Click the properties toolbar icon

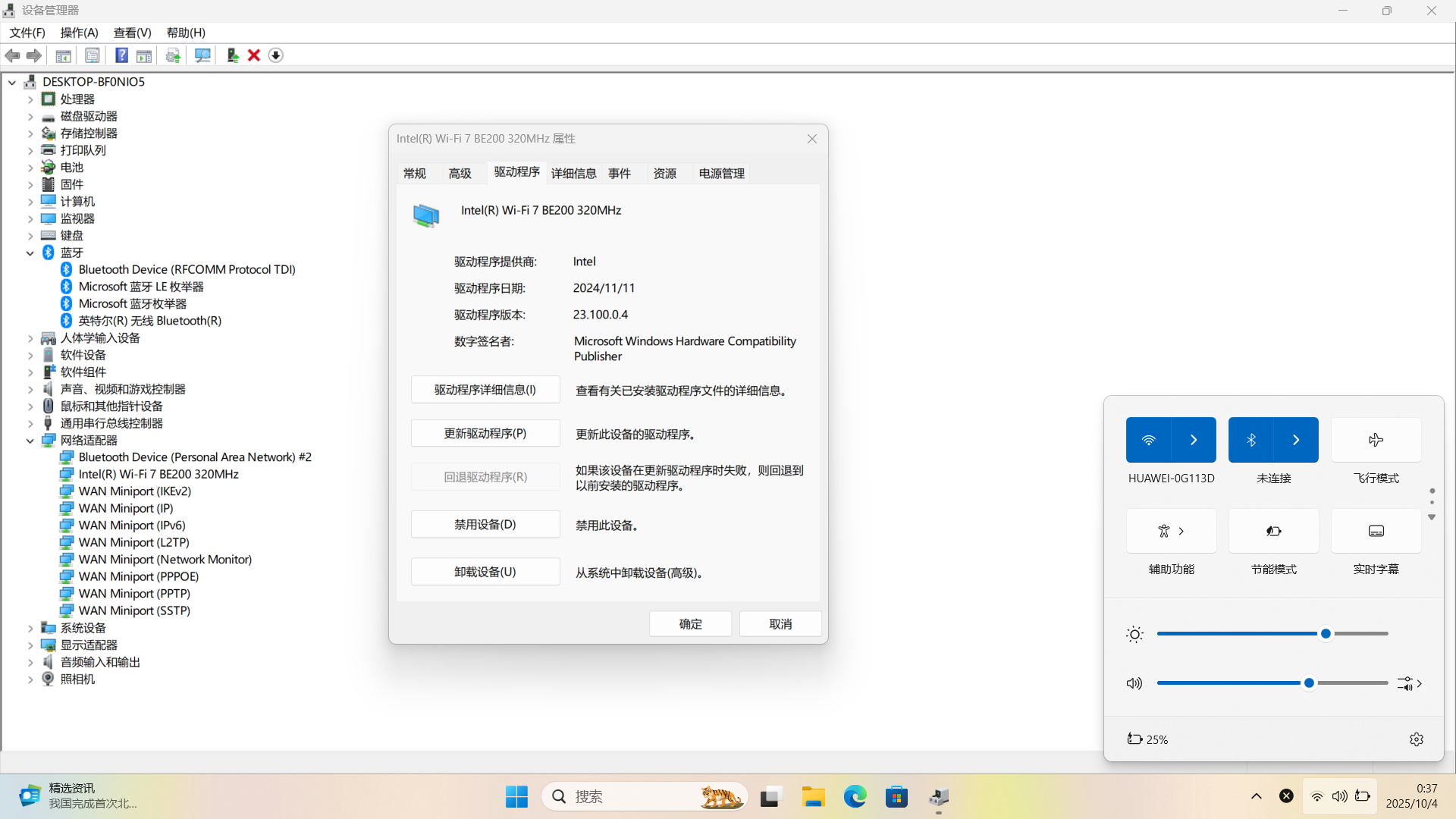[x=93, y=55]
